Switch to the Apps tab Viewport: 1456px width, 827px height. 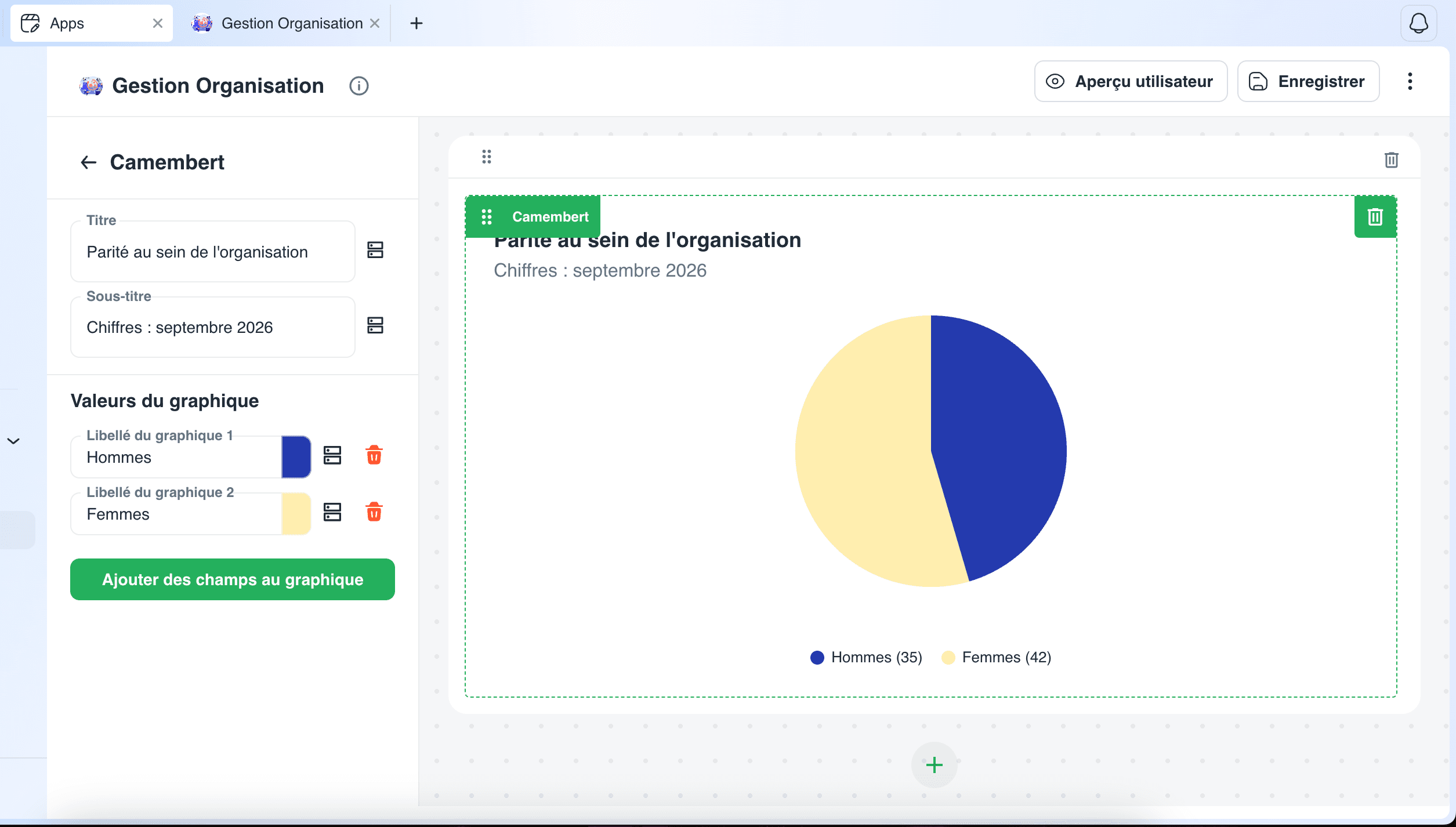click(92, 23)
